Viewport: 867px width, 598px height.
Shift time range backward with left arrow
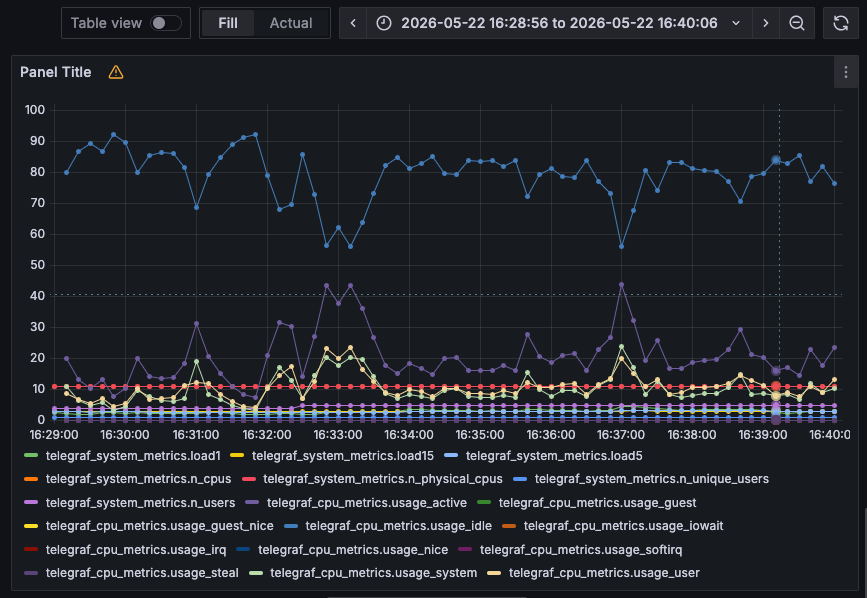pyautogui.click(x=353, y=23)
